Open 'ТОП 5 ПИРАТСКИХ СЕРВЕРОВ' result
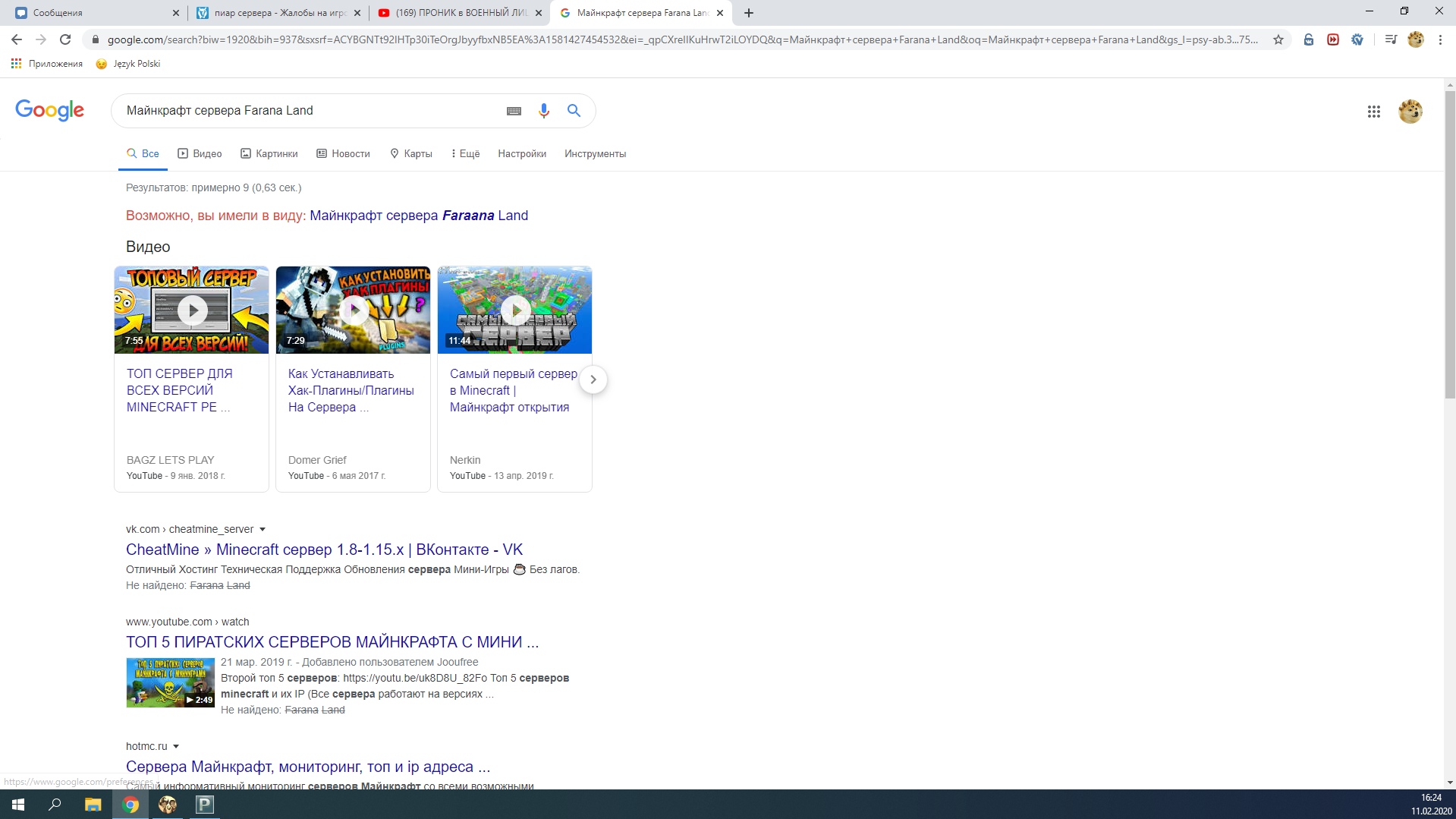Image resolution: width=1456 pixels, height=819 pixels. coord(332,642)
